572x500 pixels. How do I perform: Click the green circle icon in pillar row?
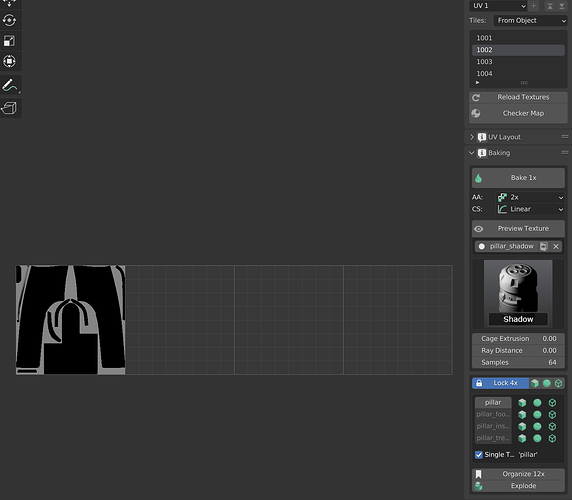click(537, 403)
